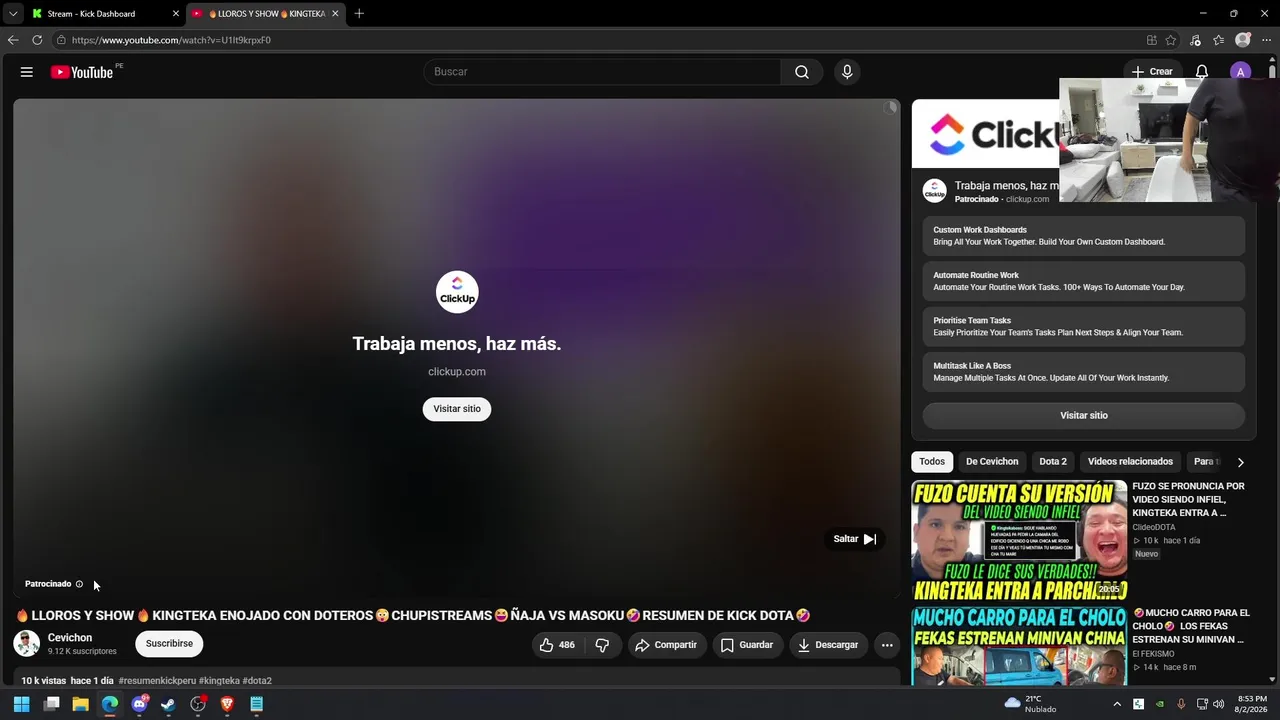The width and height of the screenshot is (1280, 720).
Task: Click the Crear create button
Action: [1152, 72]
